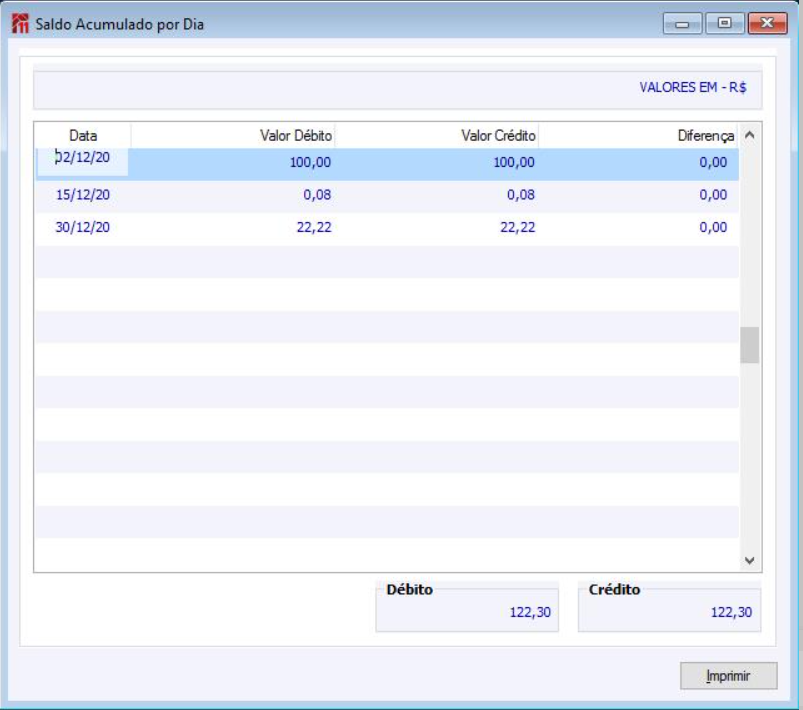
Task: Click the Imprimir button
Action: pos(728,676)
